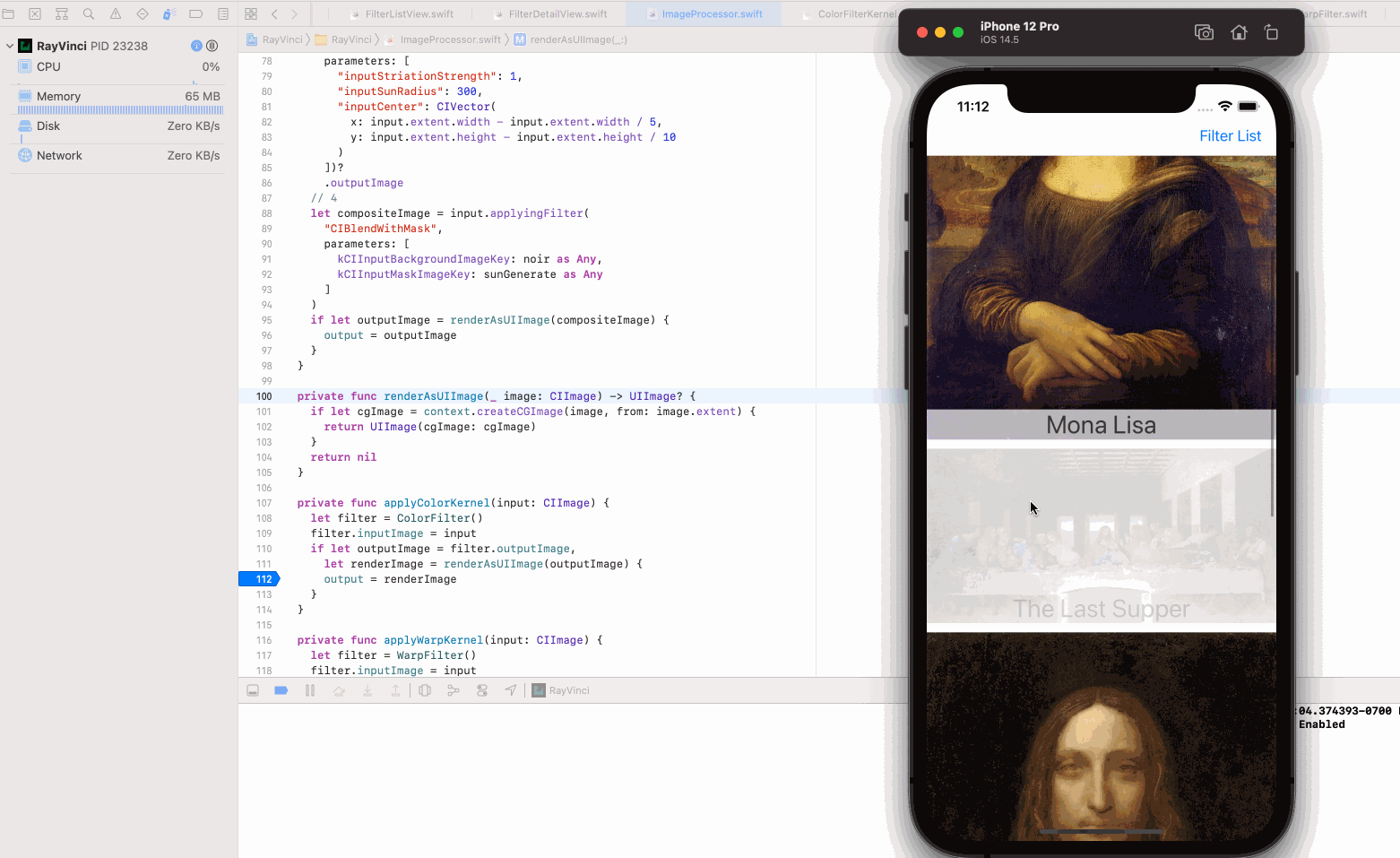
Task: Toggle the breakpoint on line 112
Action: coord(259,579)
